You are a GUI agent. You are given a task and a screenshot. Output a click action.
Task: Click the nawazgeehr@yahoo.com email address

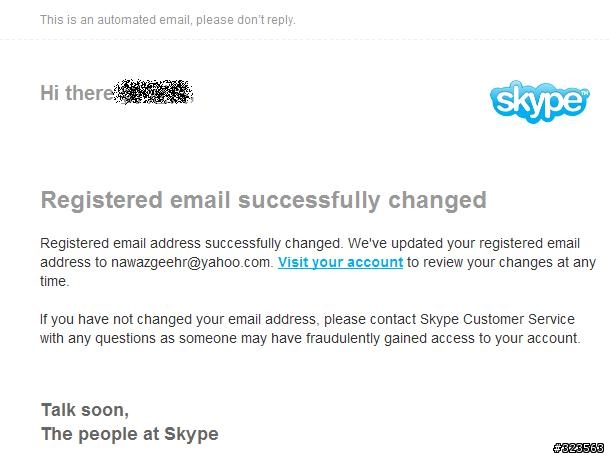pyautogui.click(x=192, y=262)
